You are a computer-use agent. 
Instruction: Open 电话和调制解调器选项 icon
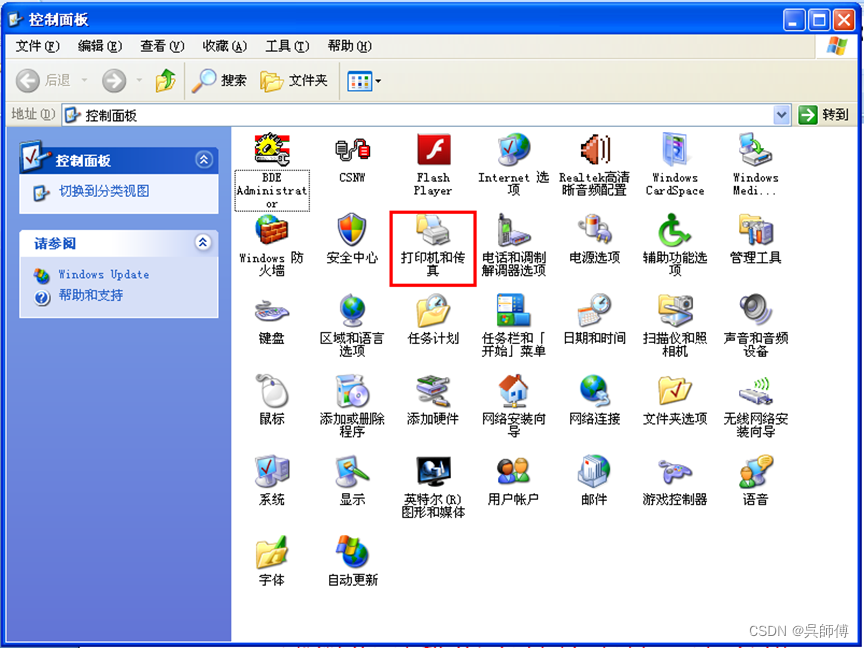coord(514,231)
